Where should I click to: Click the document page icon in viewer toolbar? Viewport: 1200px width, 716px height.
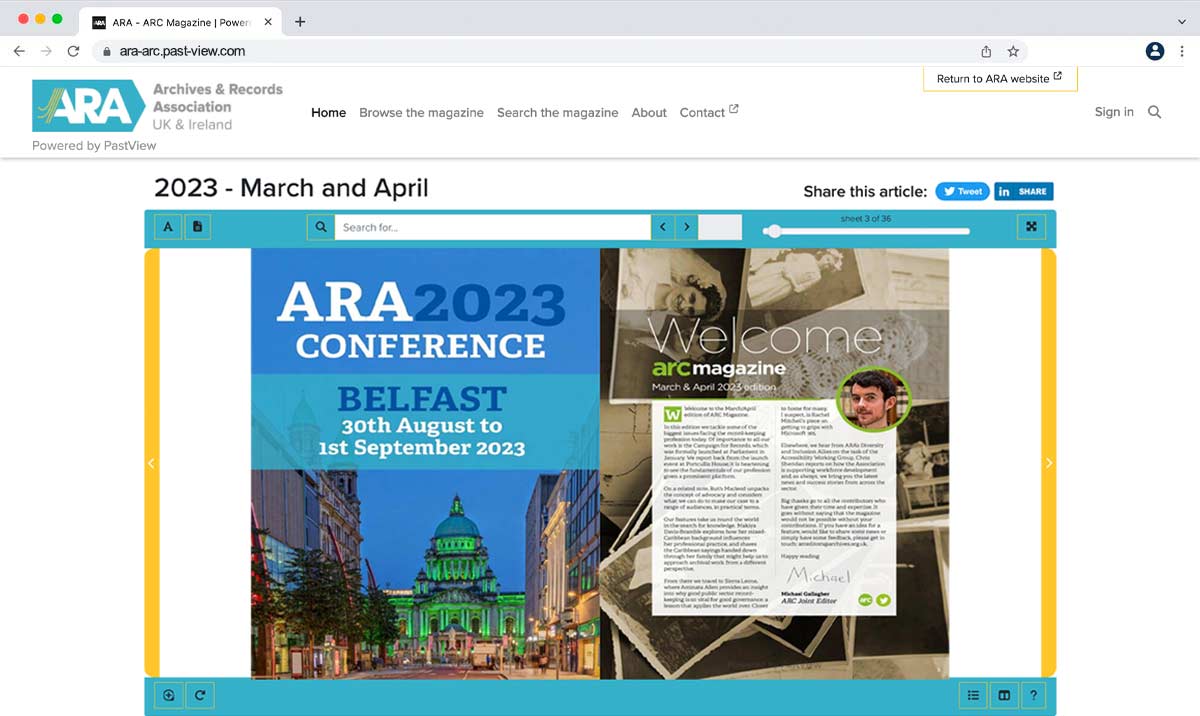click(197, 227)
